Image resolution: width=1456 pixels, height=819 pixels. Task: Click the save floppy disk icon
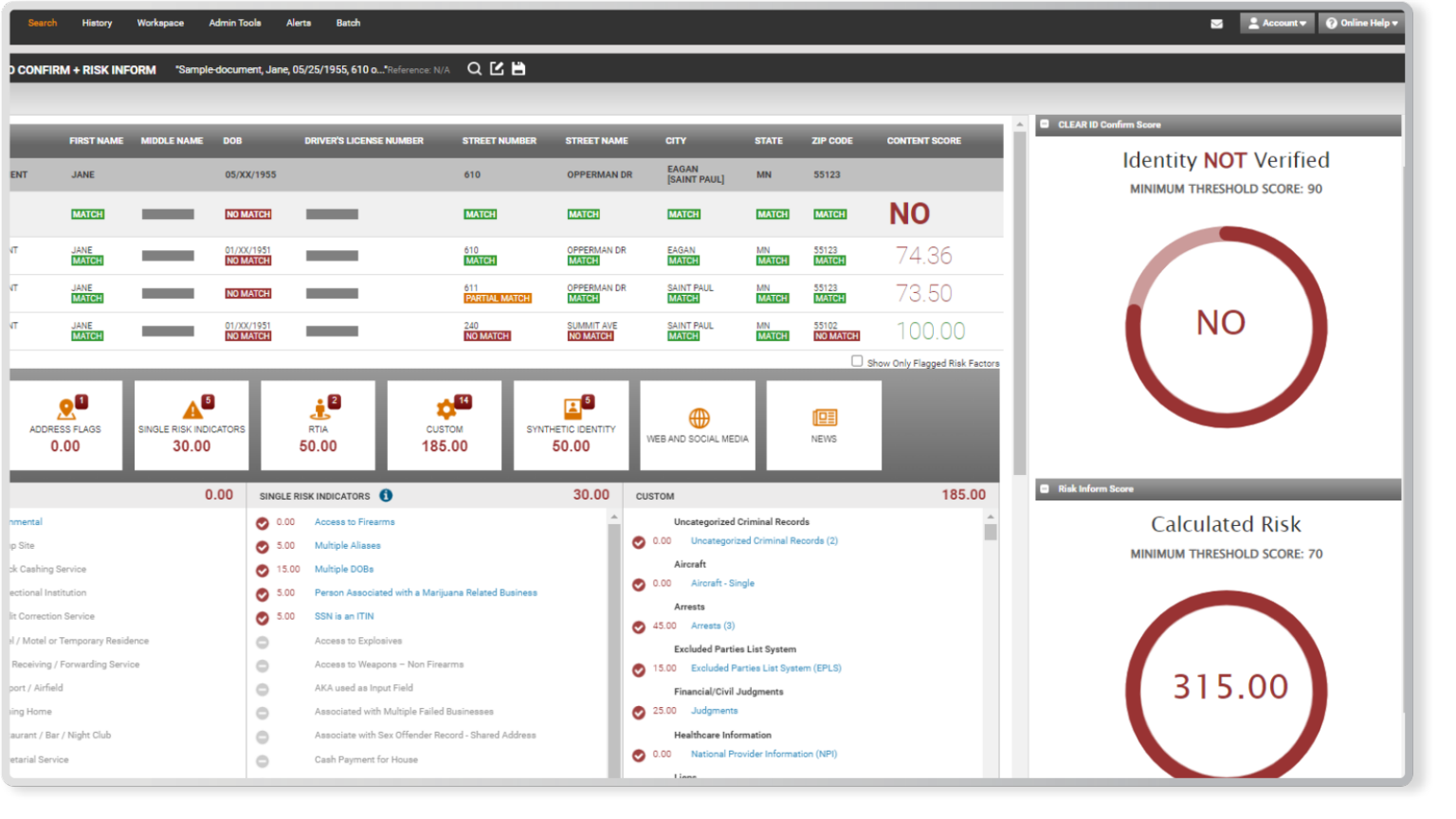tap(519, 69)
